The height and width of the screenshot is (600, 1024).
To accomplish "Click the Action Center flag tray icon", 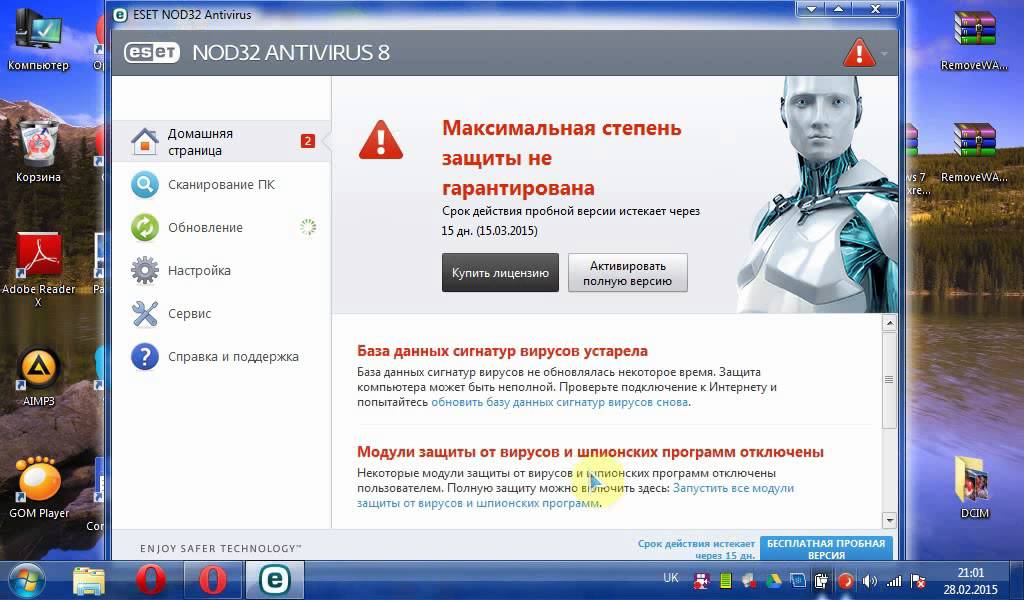I will 918,580.
